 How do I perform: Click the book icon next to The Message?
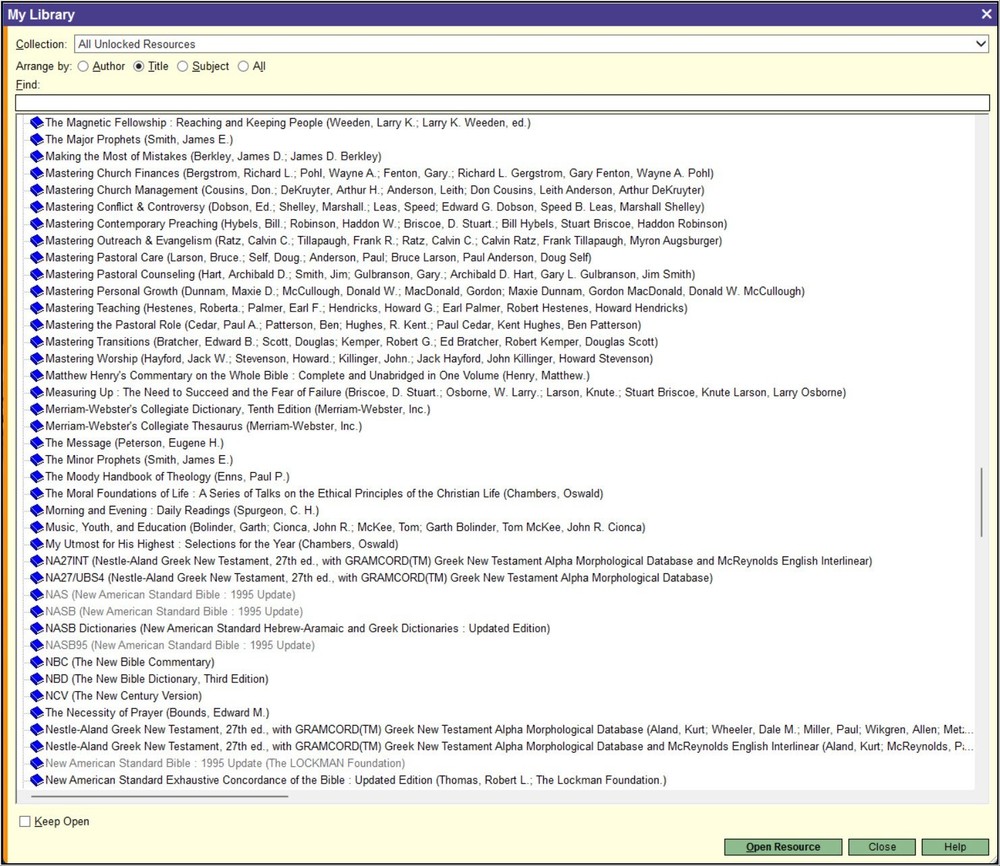[x=36, y=442]
